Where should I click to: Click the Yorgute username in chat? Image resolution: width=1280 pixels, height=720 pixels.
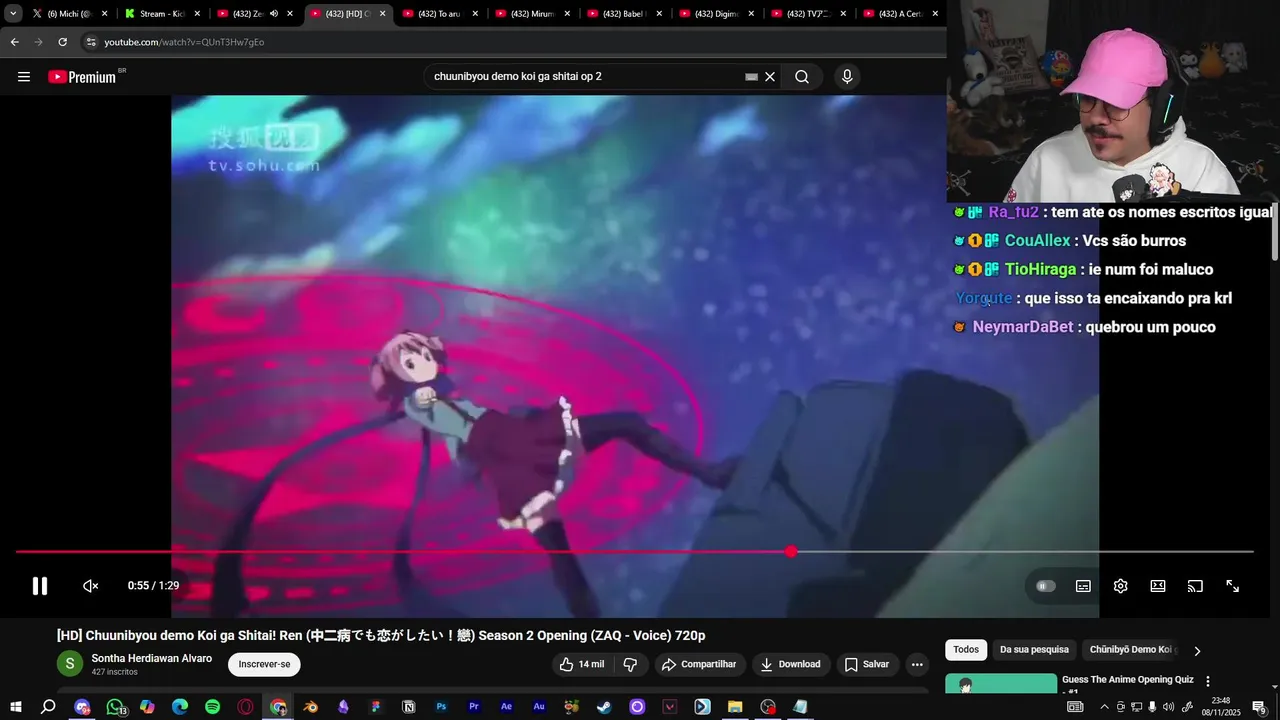click(x=984, y=298)
